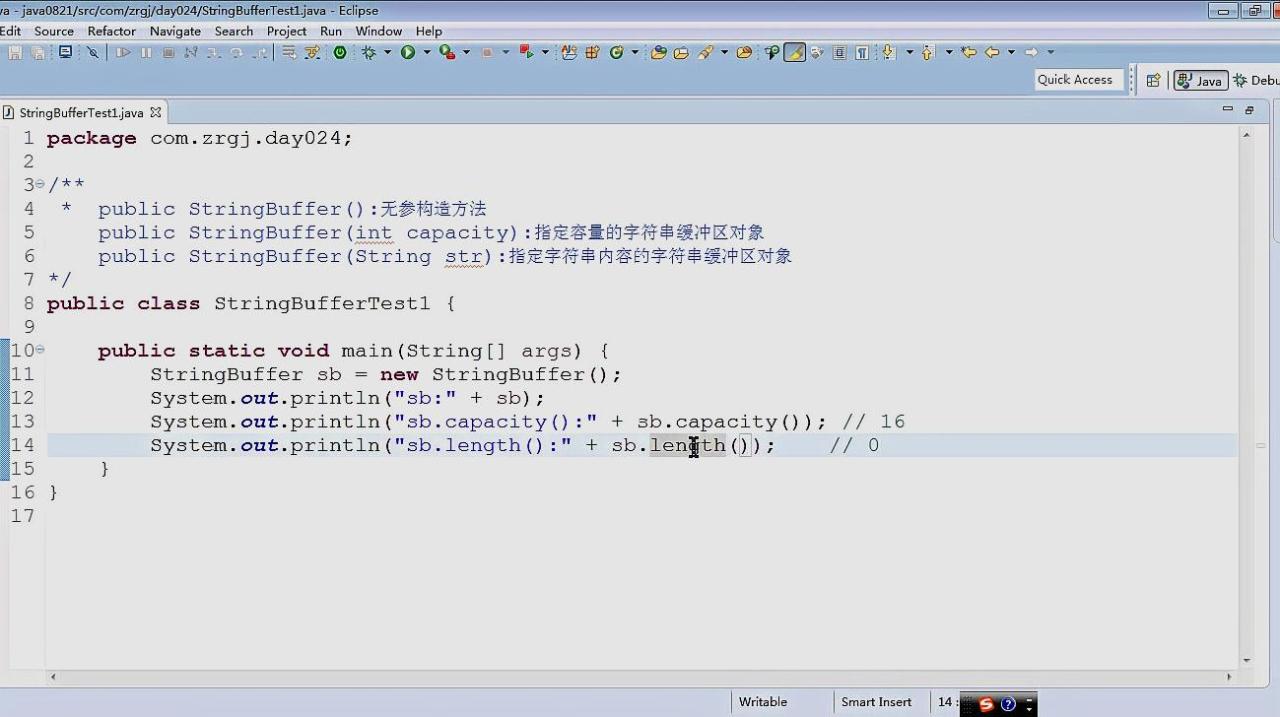Click the Step Over icon
This screenshot has height=717, width=1280.
236,52
